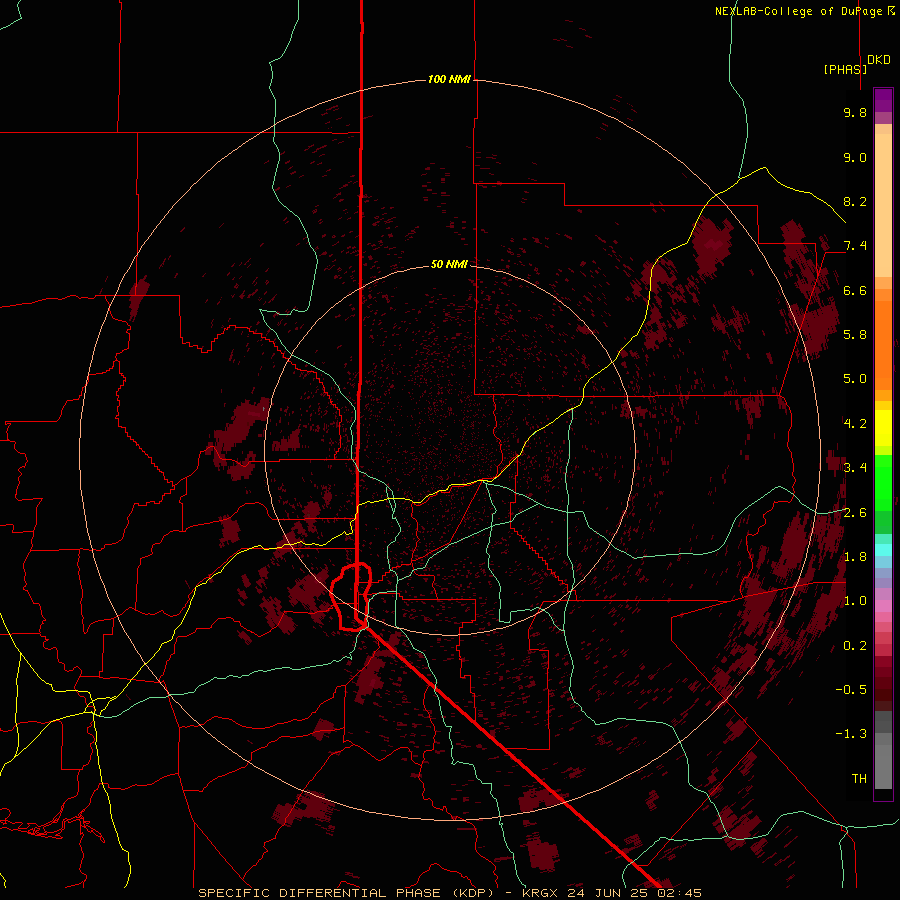Choose the 2.6 legend value
Image resolution: width=900 pixels, height=900 pixels.
click(855, 512)
